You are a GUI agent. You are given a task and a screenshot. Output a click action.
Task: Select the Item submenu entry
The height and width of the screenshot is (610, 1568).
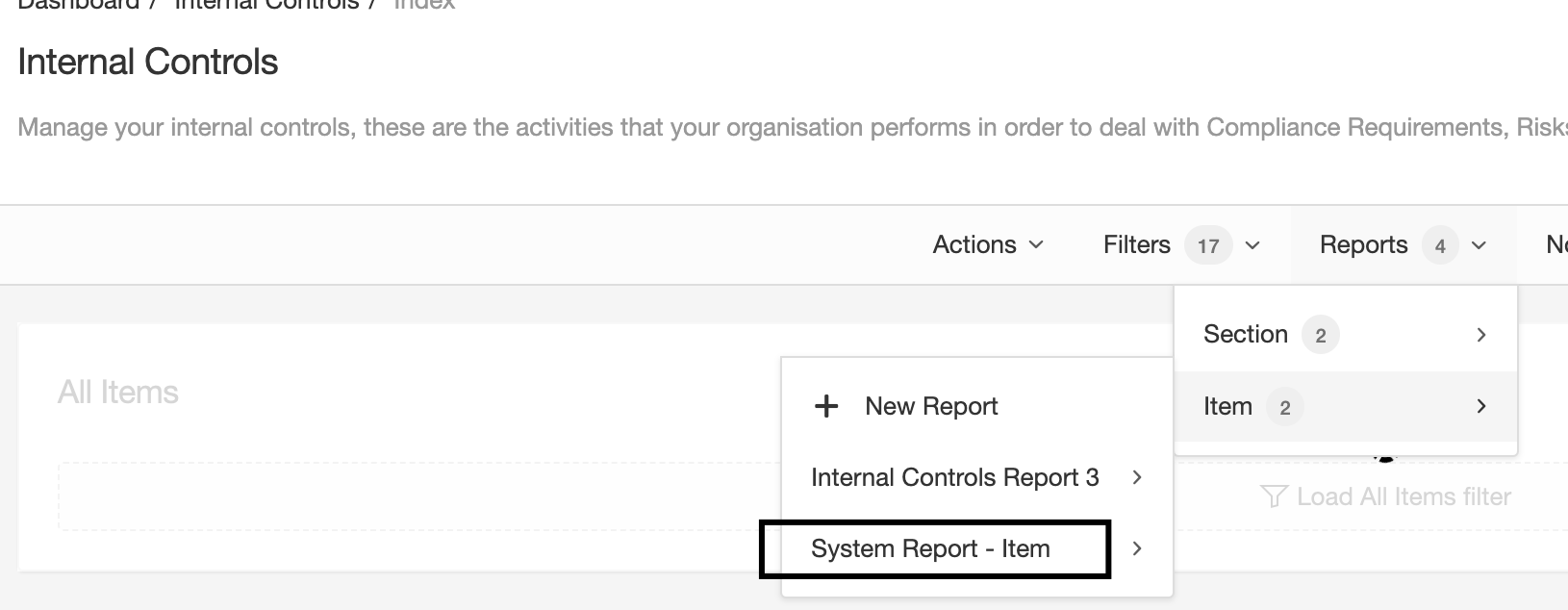coord(1346,406)
